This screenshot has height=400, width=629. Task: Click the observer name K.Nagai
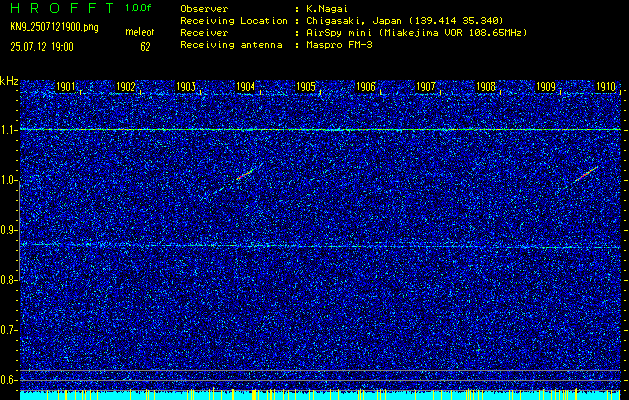[x=327, y=8]
